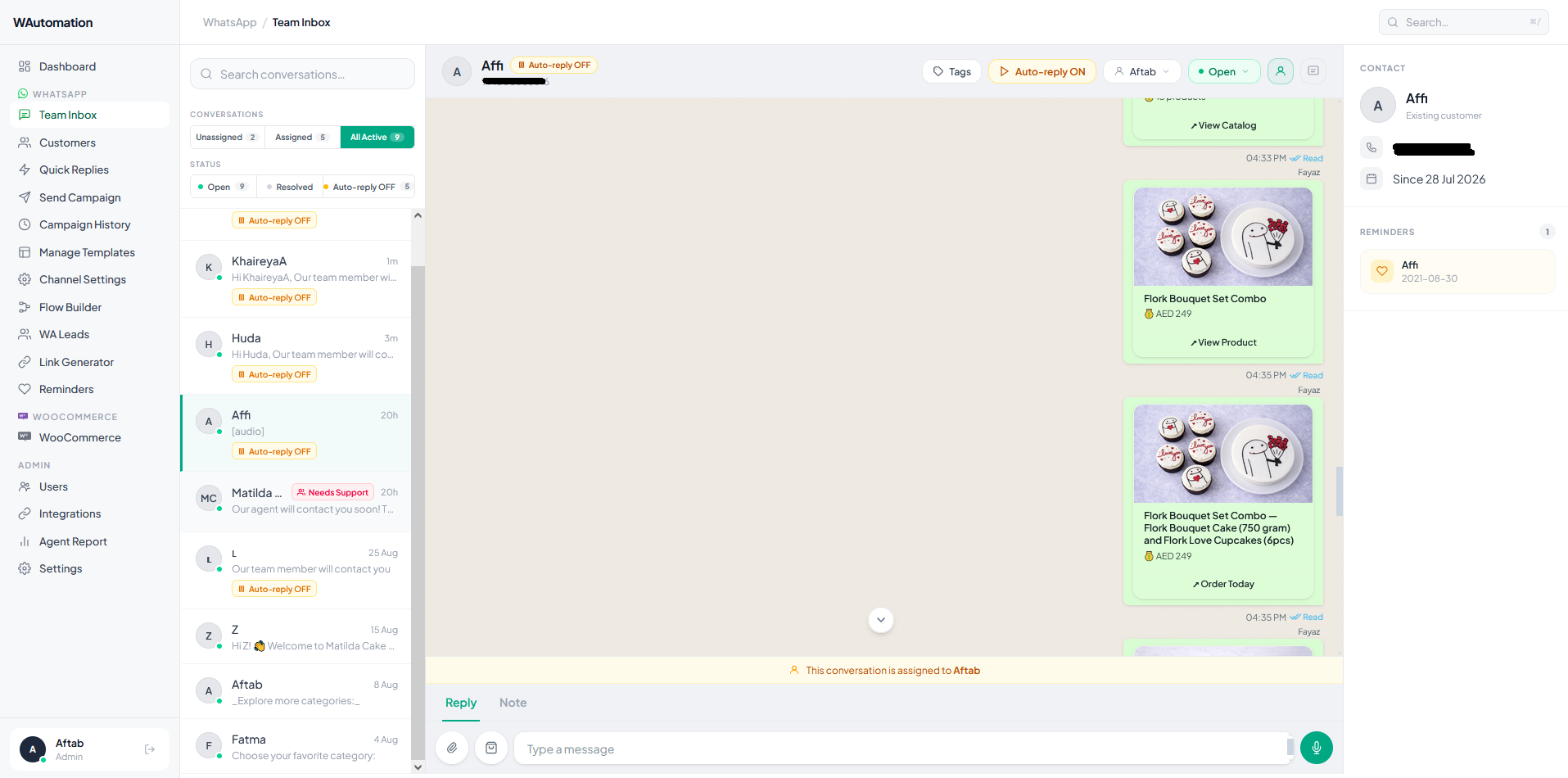
Task: Open Flow Builder page
Action: 89,307
